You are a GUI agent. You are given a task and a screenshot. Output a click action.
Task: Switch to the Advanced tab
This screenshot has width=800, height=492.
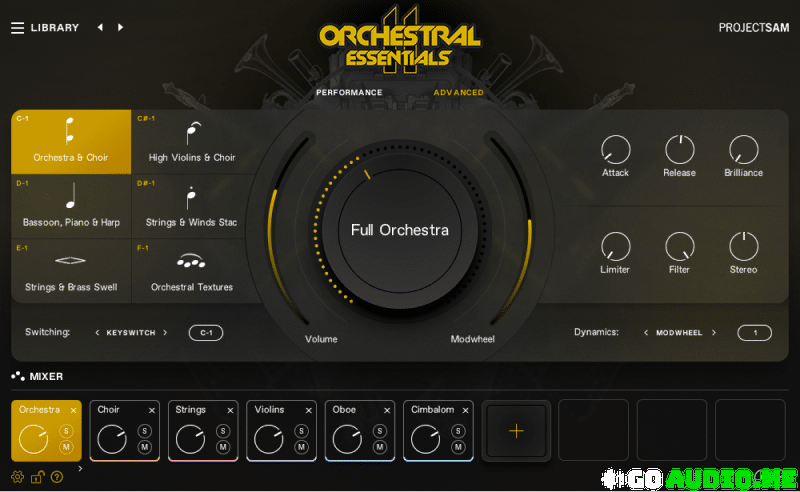[458, 93]
